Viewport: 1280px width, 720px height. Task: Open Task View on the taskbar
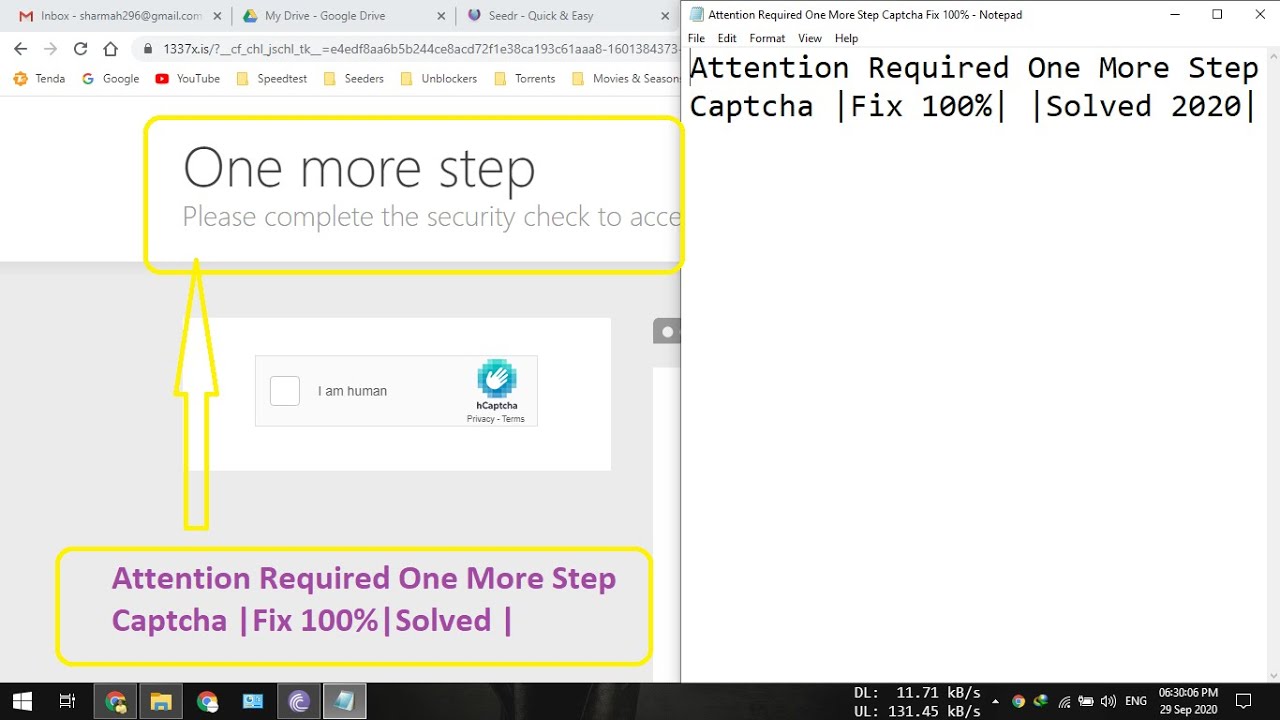(x=67, y=701)
